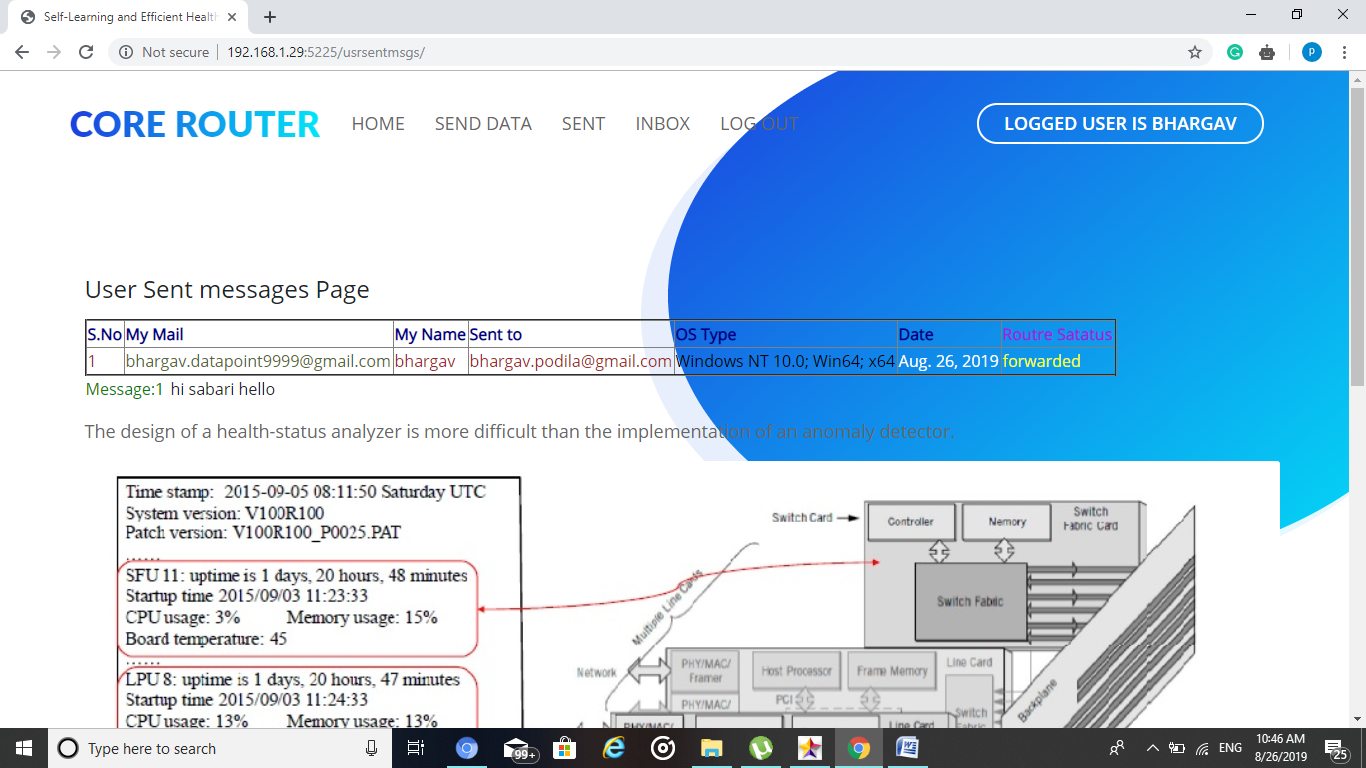1366x768 pixels.
Task: Open Microsoft Word from the taskbar
Action: tap(907, 748)
